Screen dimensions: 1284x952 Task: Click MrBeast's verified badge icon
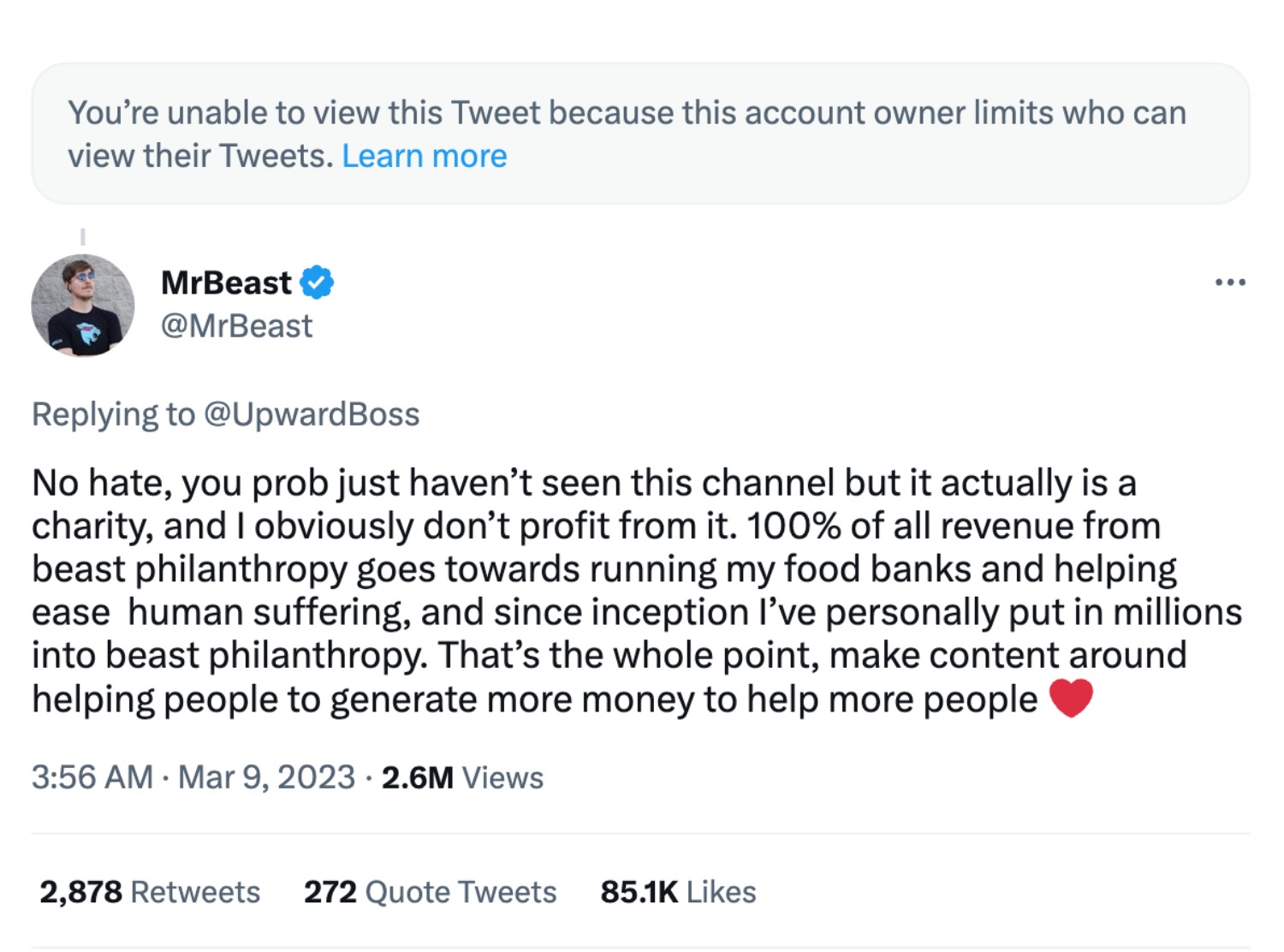click(317, 283)
